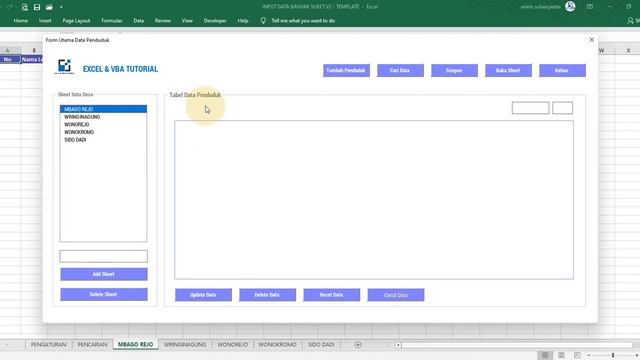Open the Developer ribbon tab
The image size is (640, 360).
(x=215, y=20)
